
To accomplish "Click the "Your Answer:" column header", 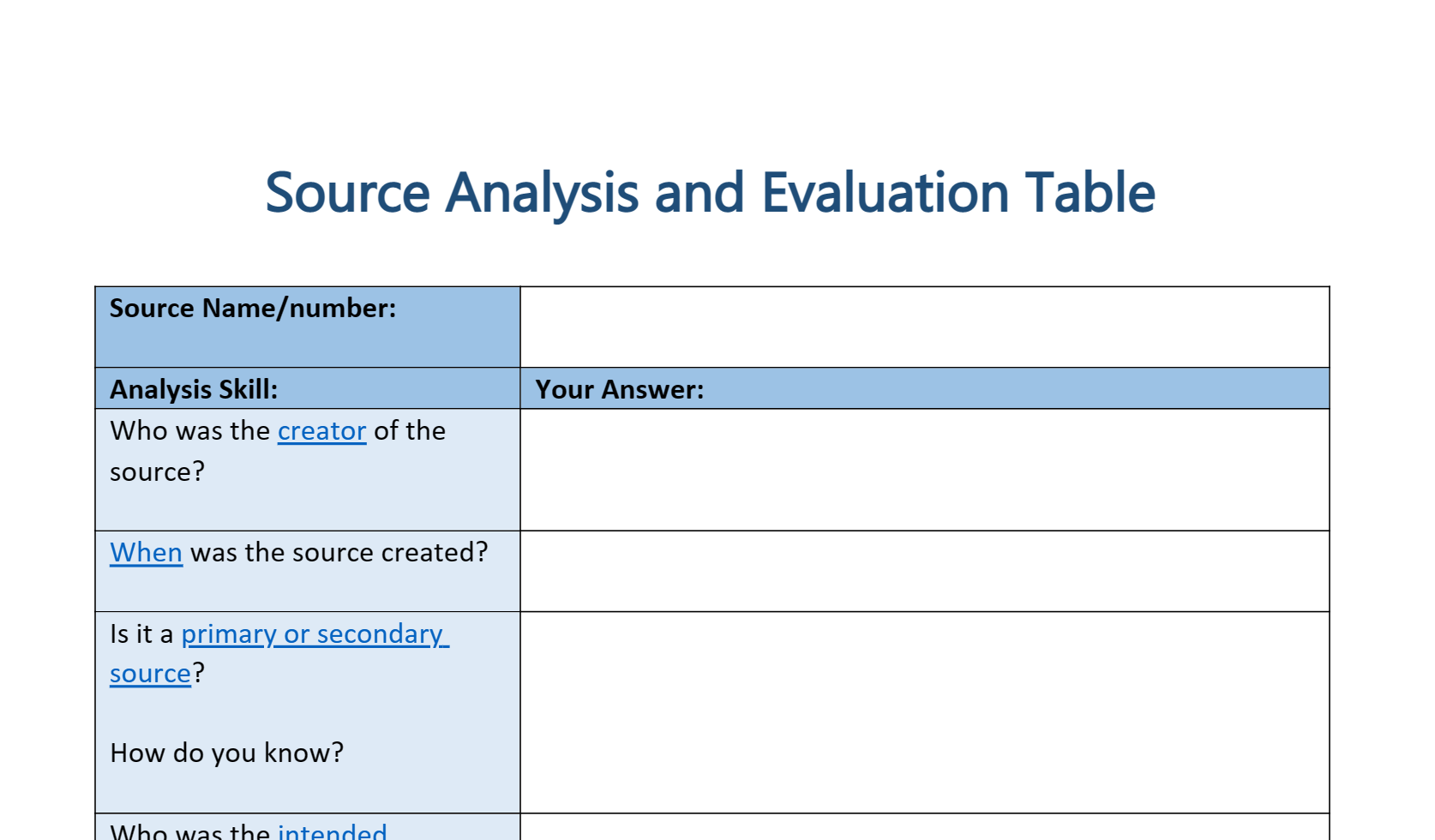I will pyautogui.click(x=619, y=389).
